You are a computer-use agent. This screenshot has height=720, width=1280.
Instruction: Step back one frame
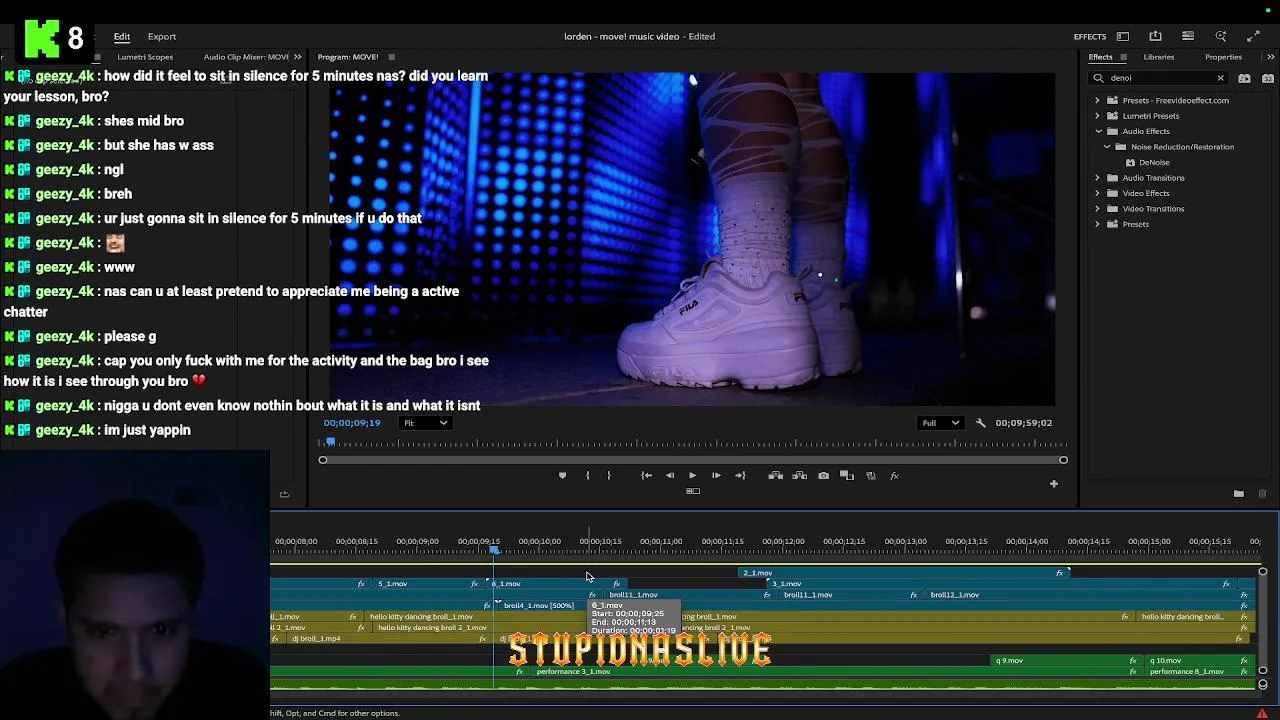[x=670, y=476]
